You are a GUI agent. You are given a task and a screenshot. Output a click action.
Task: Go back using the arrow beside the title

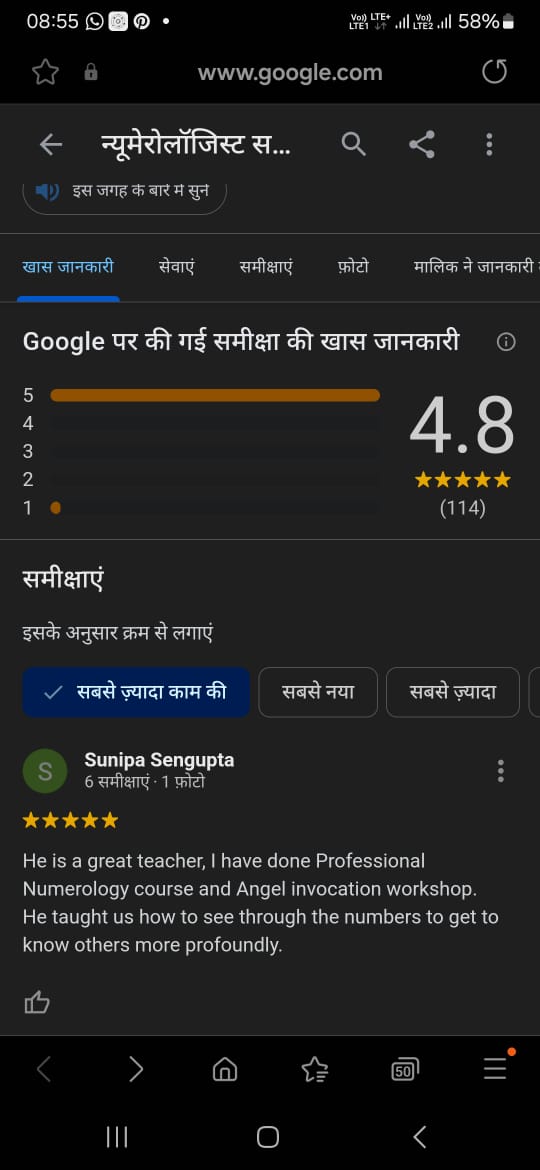coord(51,144)
